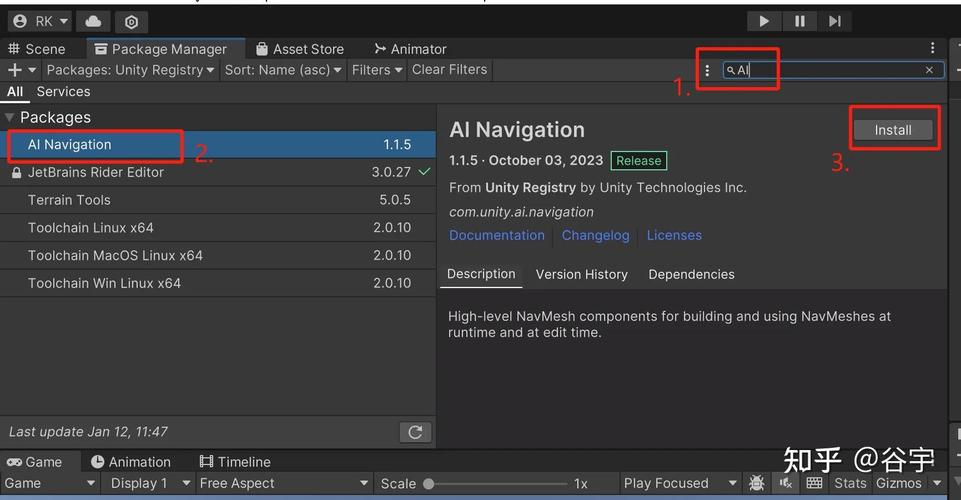Screen dimensions: 961x500
Task: Switch to the Game tab
Action: coord(36,462)
